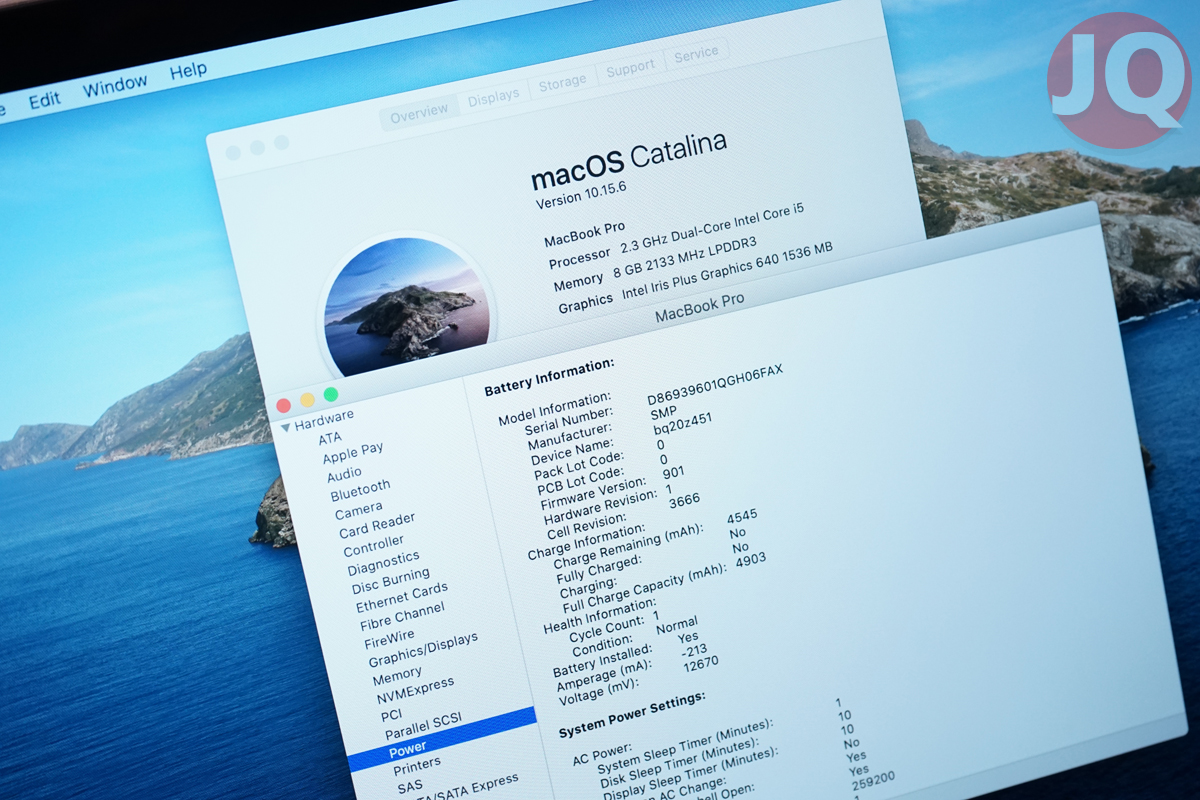1200x800 pixels.
Task: Click the AC Power label in power settings
Action: [602, 752]
